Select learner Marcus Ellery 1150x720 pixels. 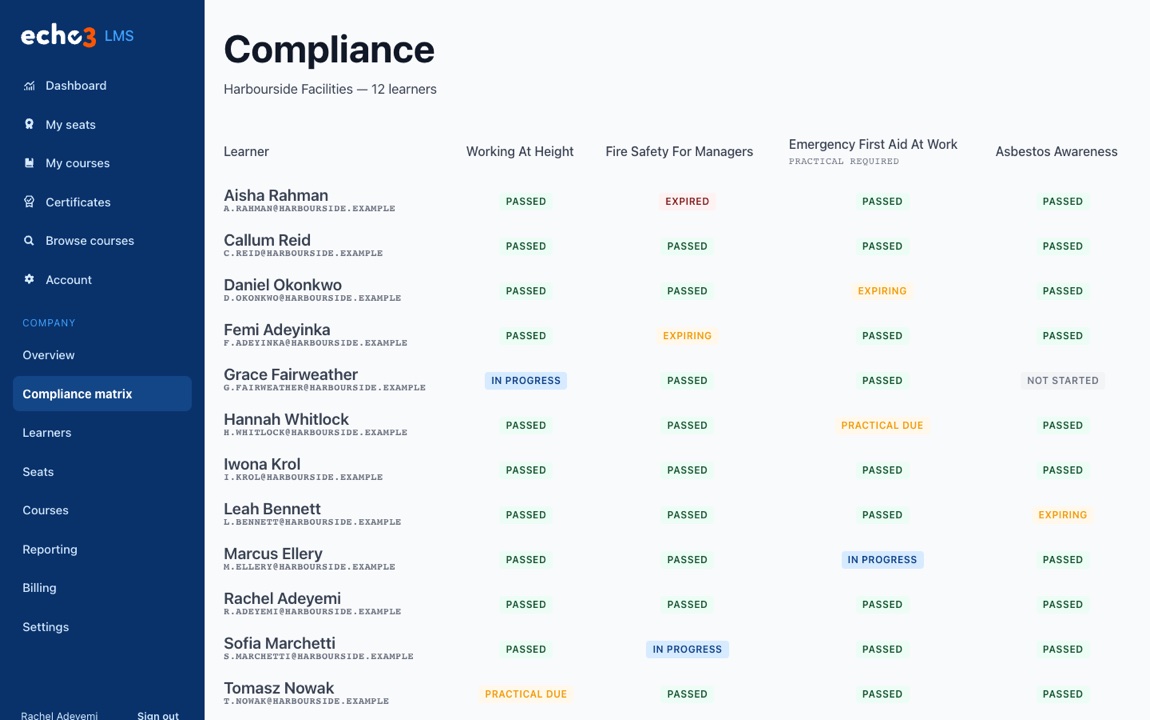[273, 554]
